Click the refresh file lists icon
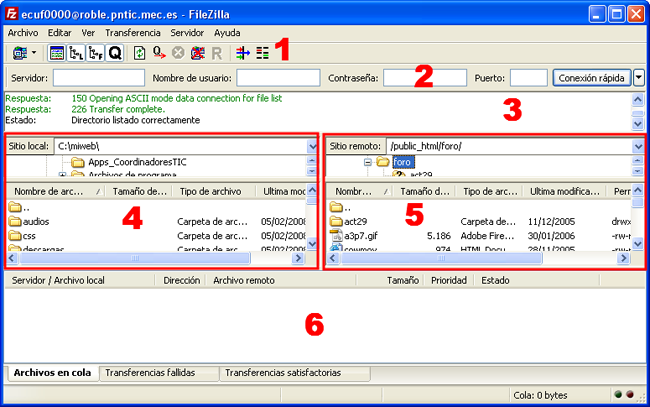The width and height of the screenshot is (650, 407). point(140,52)
